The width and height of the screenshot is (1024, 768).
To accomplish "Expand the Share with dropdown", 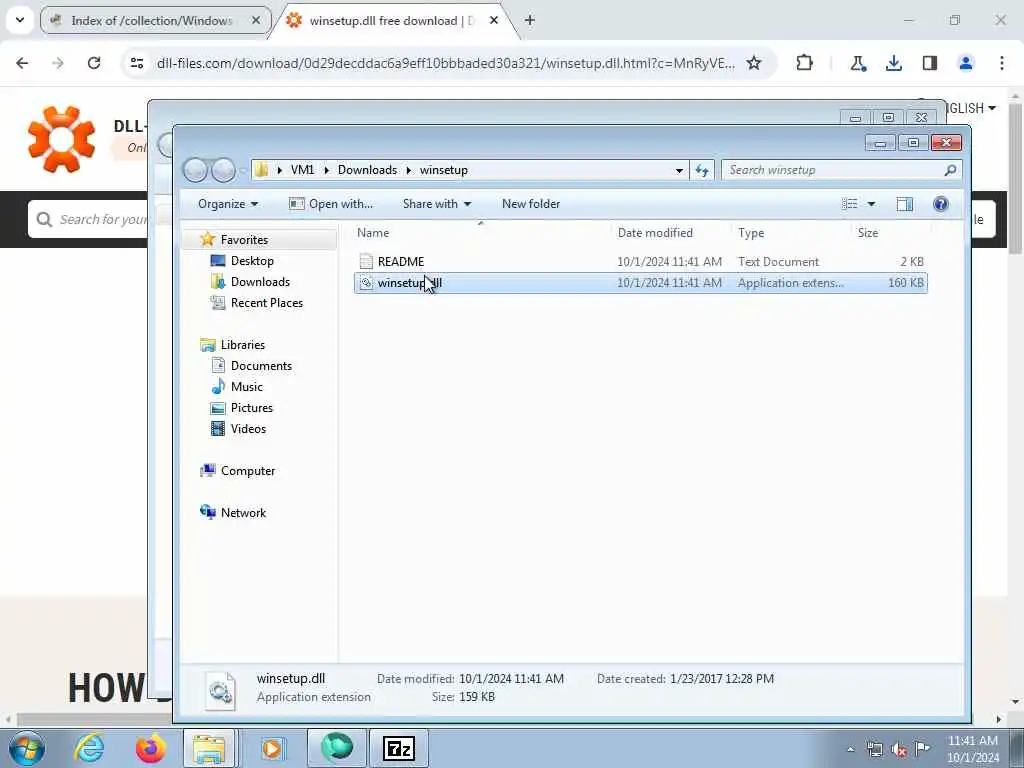I will click(x=437, y=204).
